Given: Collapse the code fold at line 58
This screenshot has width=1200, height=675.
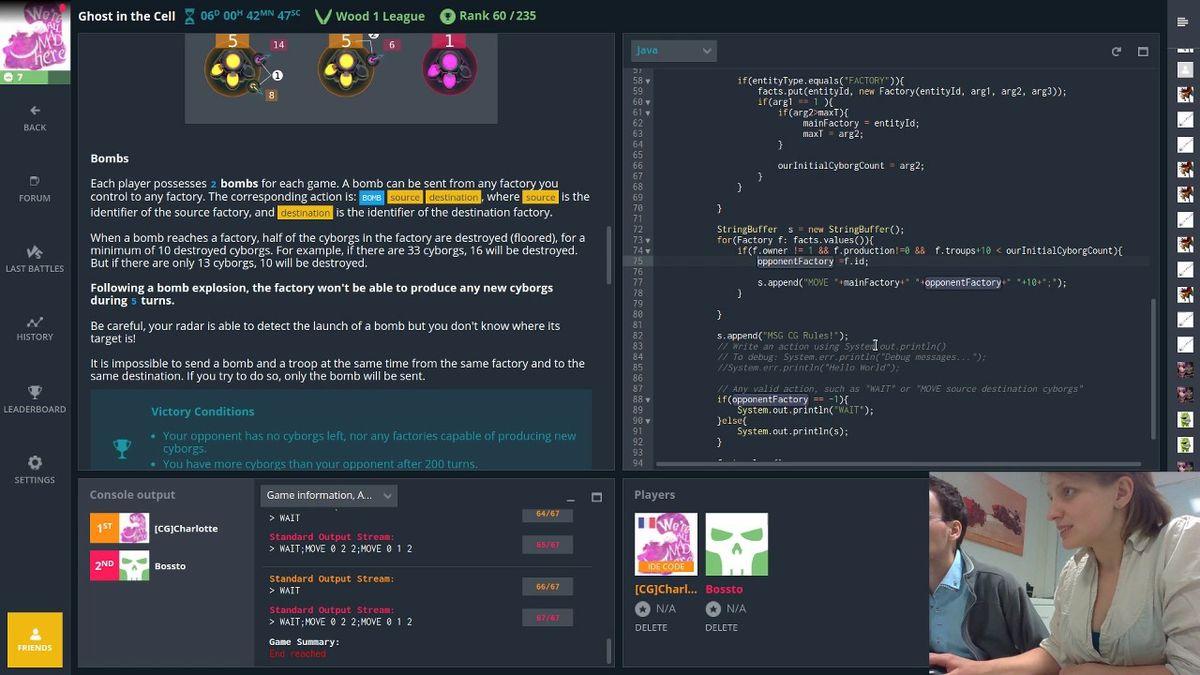Looking at the screenshot, I should [x=648, y=81].
